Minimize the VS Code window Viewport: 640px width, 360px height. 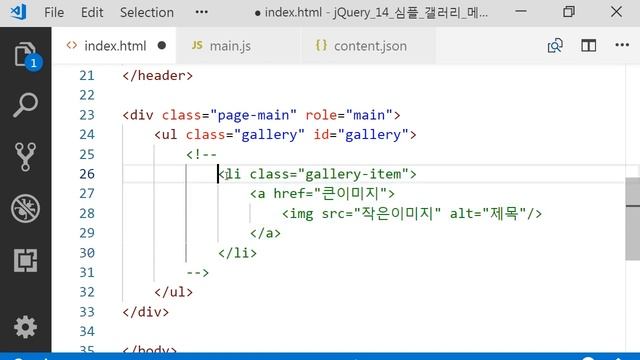pyautogui.click(x=521, y=11)
